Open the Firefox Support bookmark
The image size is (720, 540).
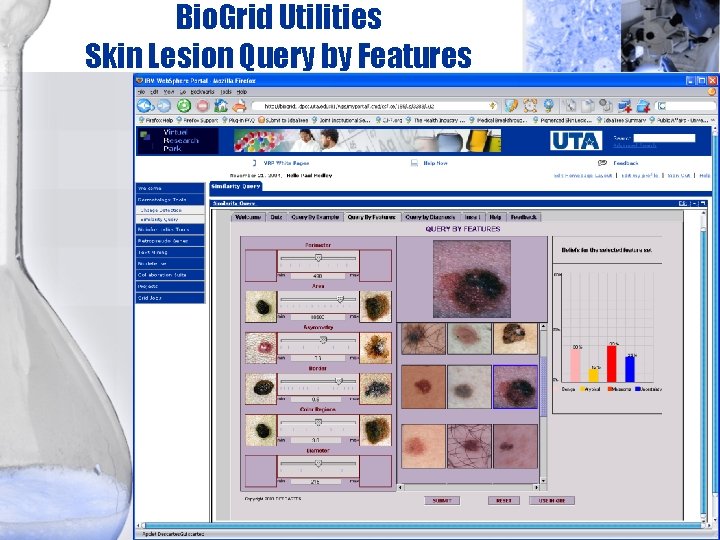coord(197,120)
